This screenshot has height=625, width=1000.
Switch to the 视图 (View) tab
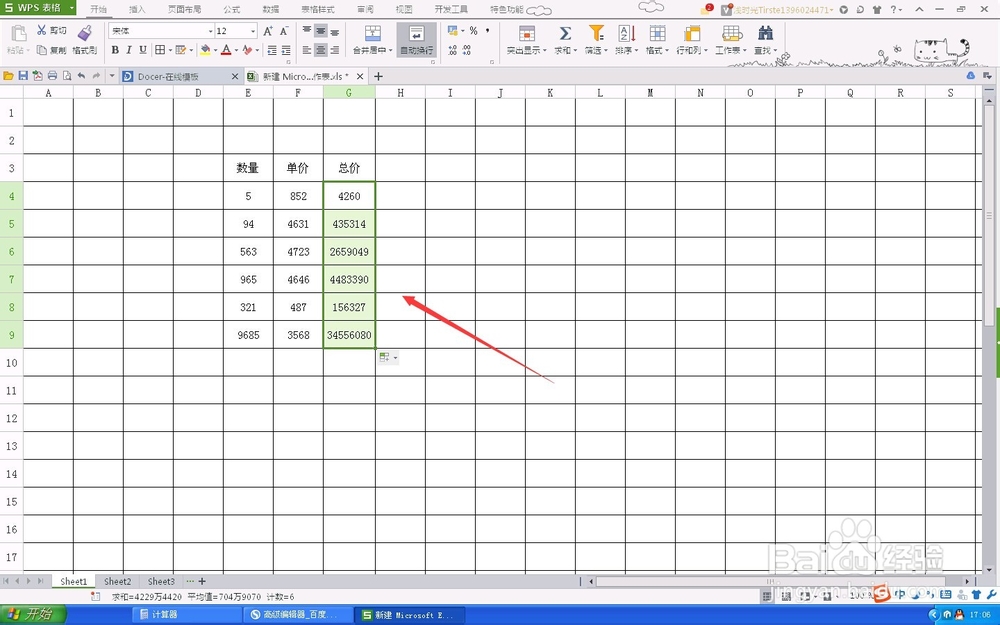coord(404,10)
